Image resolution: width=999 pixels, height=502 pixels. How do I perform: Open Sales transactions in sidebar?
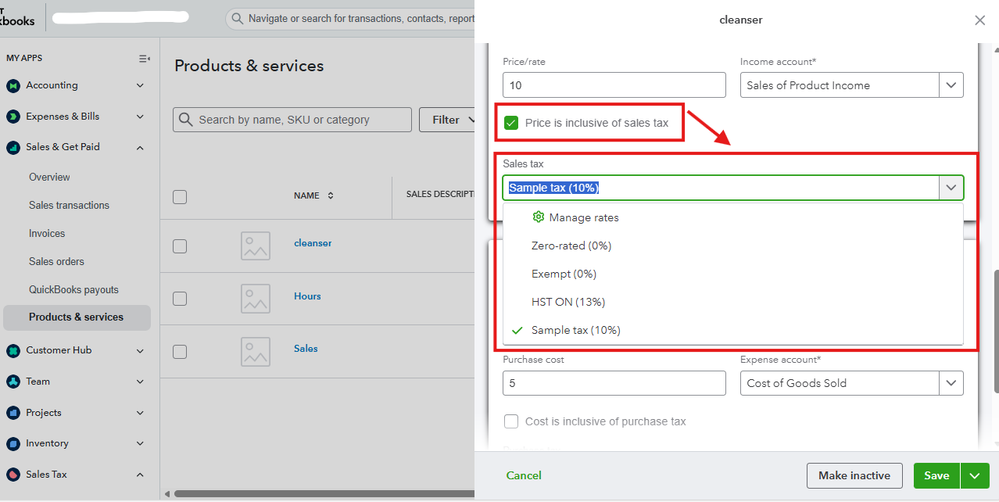(x=69, y=205)
